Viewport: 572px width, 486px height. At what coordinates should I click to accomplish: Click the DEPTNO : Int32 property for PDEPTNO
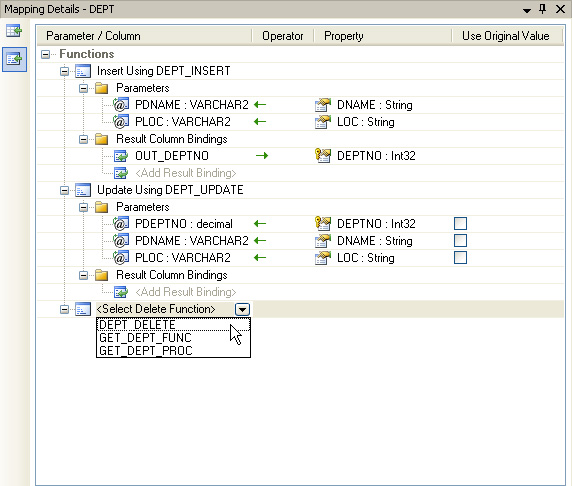(376, 224)
